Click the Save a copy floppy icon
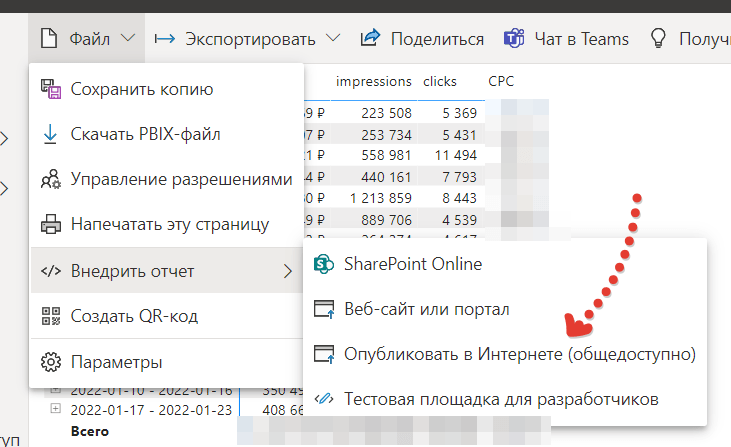The height and width of the screenshot is (447, 731). click(49, 90)
